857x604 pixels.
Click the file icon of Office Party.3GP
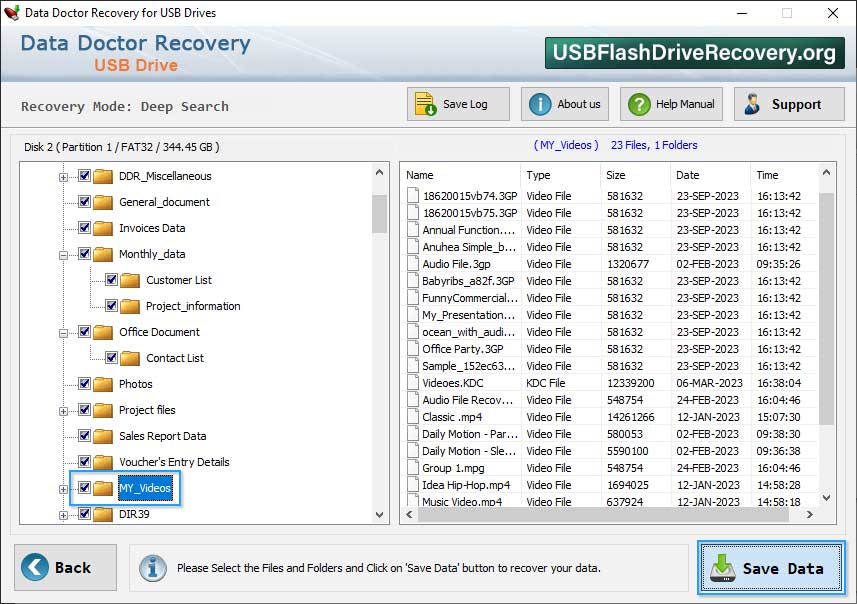[413, 349]
